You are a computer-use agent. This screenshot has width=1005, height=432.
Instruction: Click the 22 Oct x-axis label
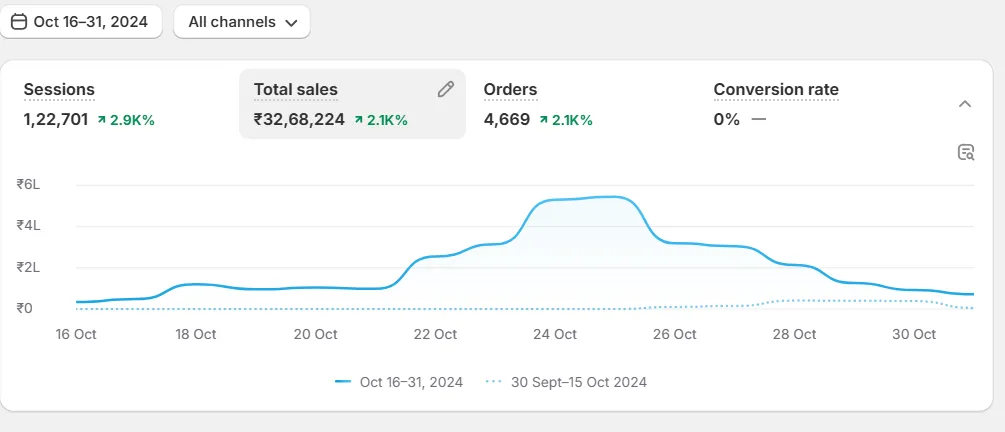pyautogui.click(x=436, y=334)
